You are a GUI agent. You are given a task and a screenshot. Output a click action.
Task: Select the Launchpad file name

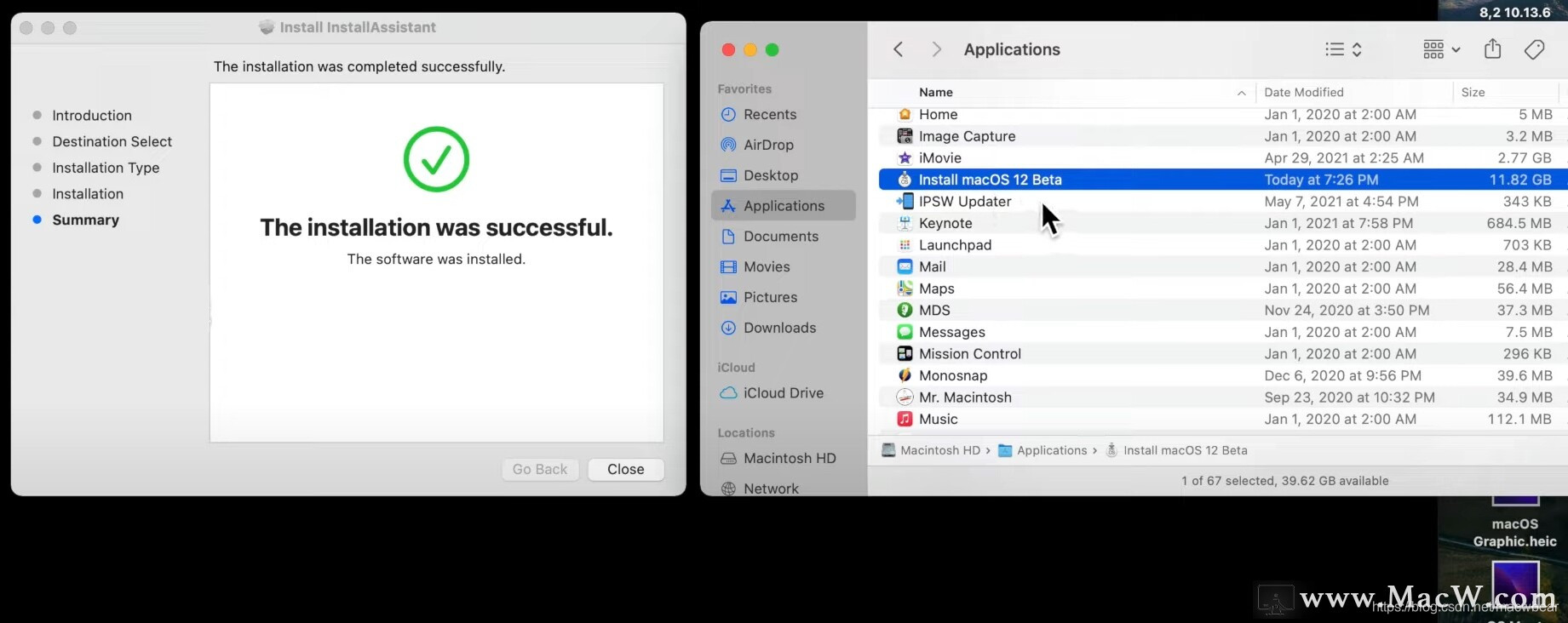pyautogui.click(x=955, y=245)
